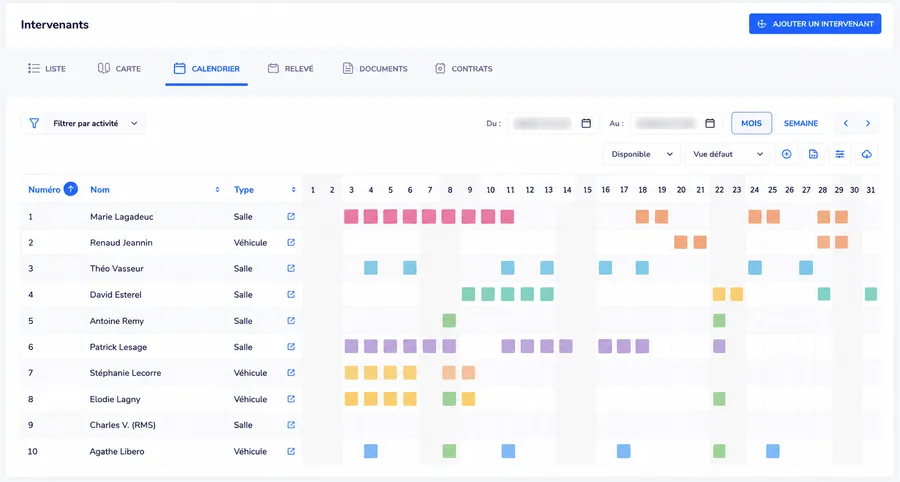The width and height of the screenshot is (900, 482).
Task: Click the name Renaud Jeannin
Action: (x=121, y=243)
